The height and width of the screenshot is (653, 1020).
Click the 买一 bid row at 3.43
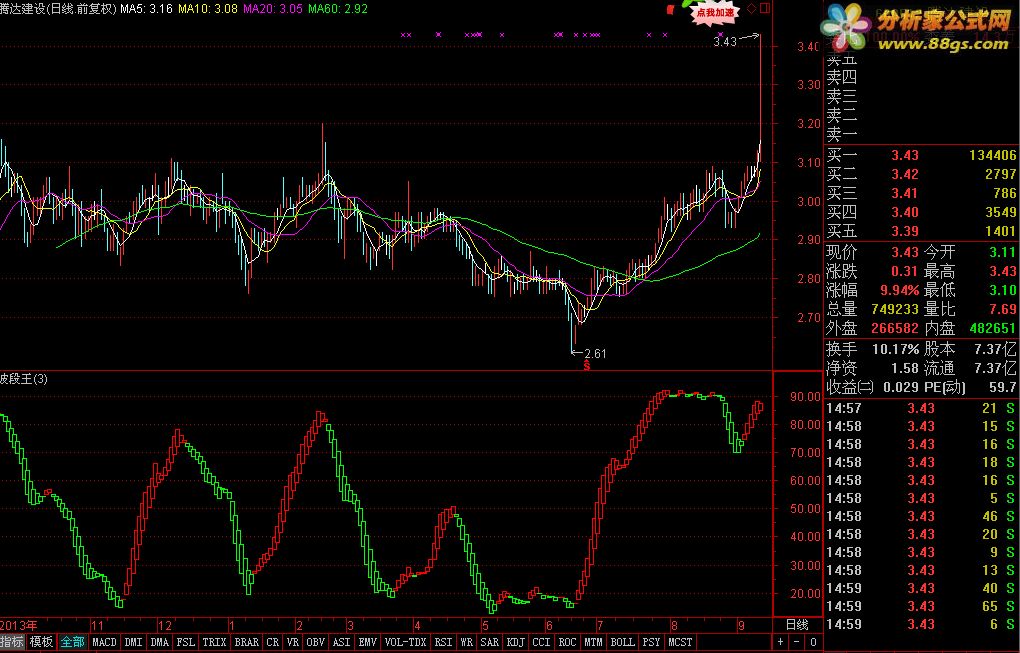[921, 155]
